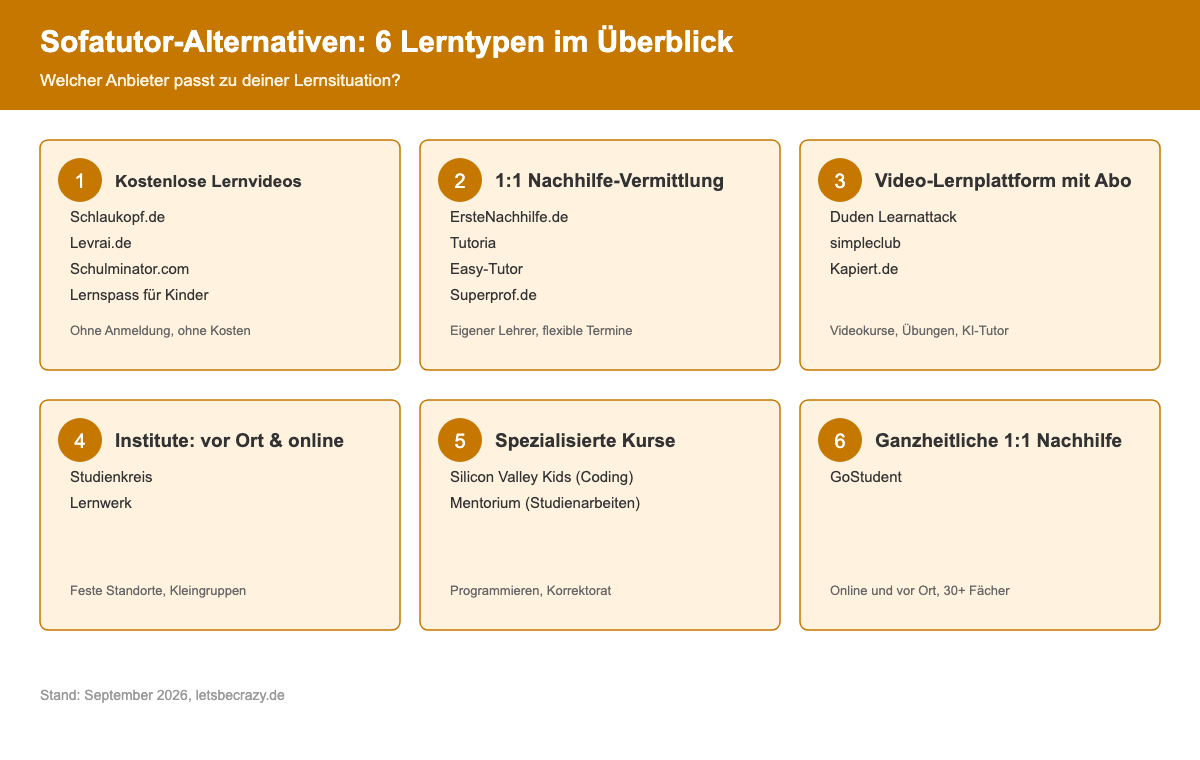Click the number 2 circle badge
This screenshot has width=1200, height=760.
pyautogui.click(x=460, y=181)
